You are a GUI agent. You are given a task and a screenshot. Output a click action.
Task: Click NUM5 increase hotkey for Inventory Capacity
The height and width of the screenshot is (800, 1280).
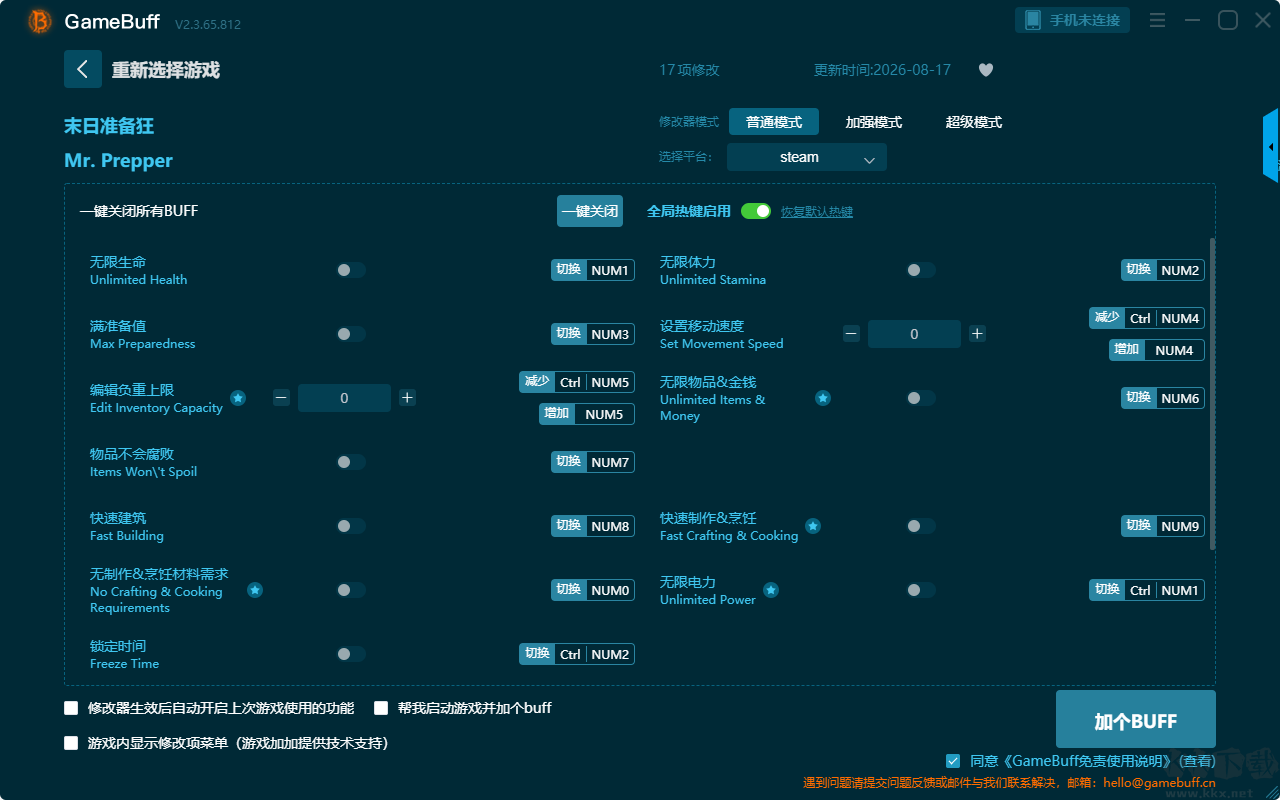[x=587, y=414]
